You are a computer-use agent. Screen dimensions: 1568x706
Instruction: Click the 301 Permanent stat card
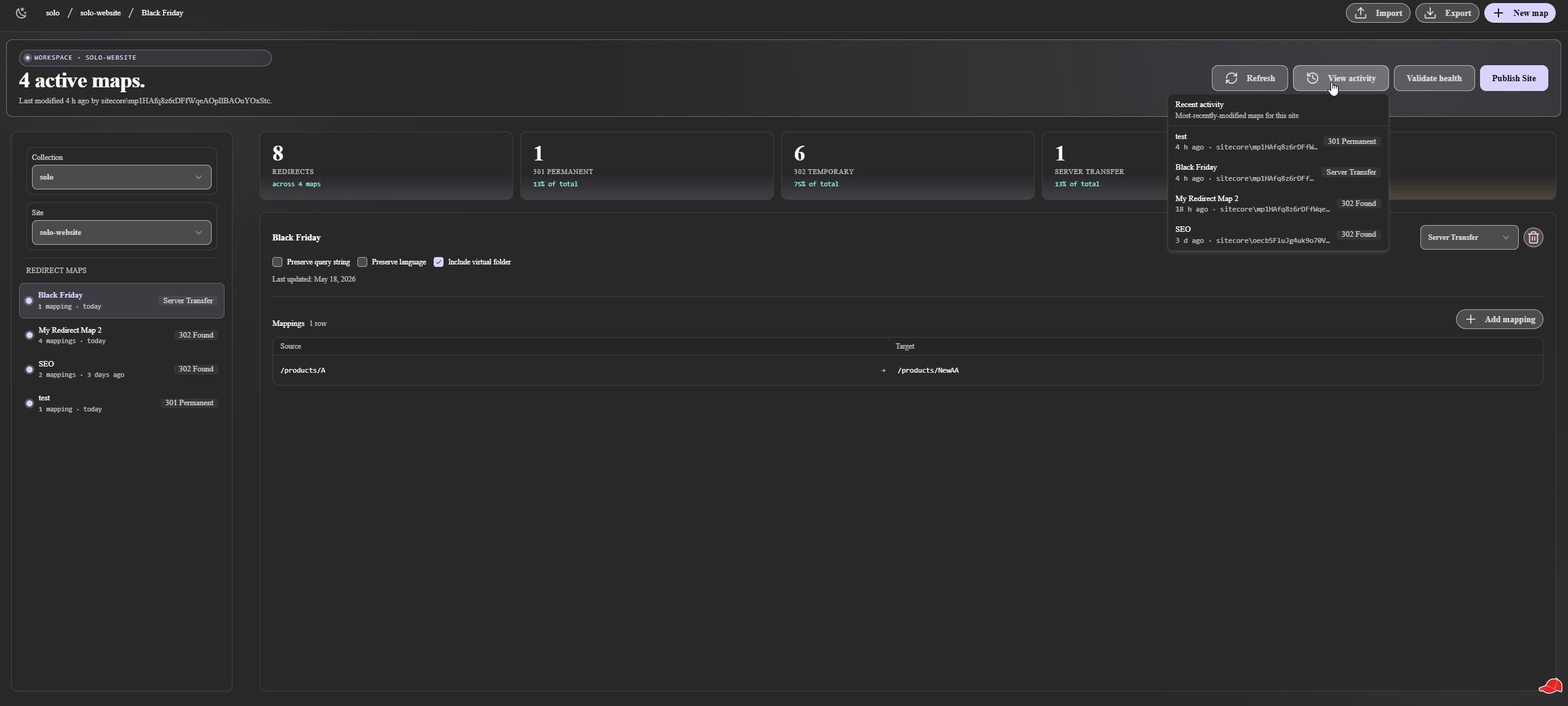pyautogui.click(x=647, y=166)
